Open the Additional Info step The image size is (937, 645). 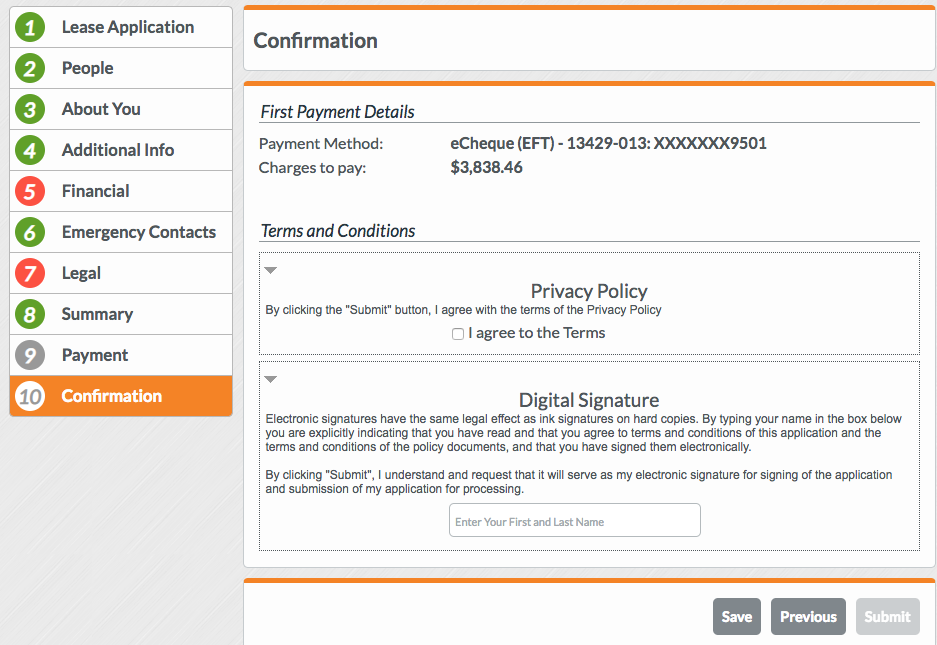pos(117,151)
